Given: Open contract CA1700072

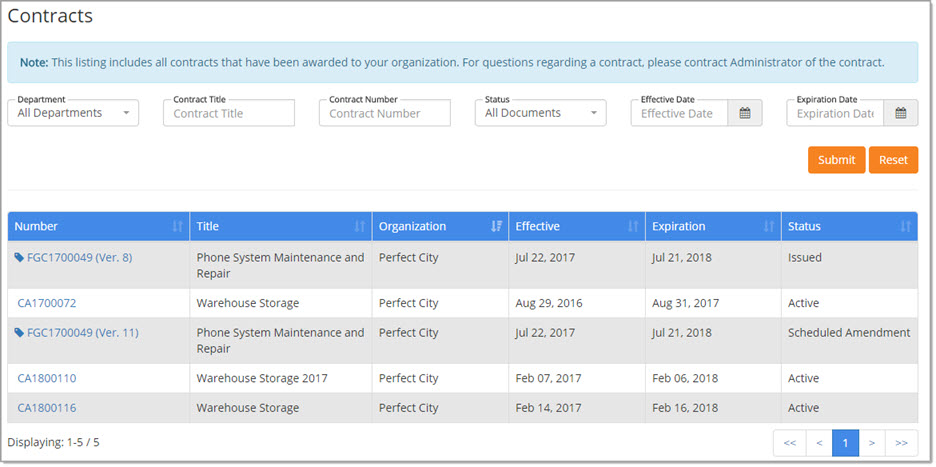Looking at the screenshot, I should [x=47, y=303].
